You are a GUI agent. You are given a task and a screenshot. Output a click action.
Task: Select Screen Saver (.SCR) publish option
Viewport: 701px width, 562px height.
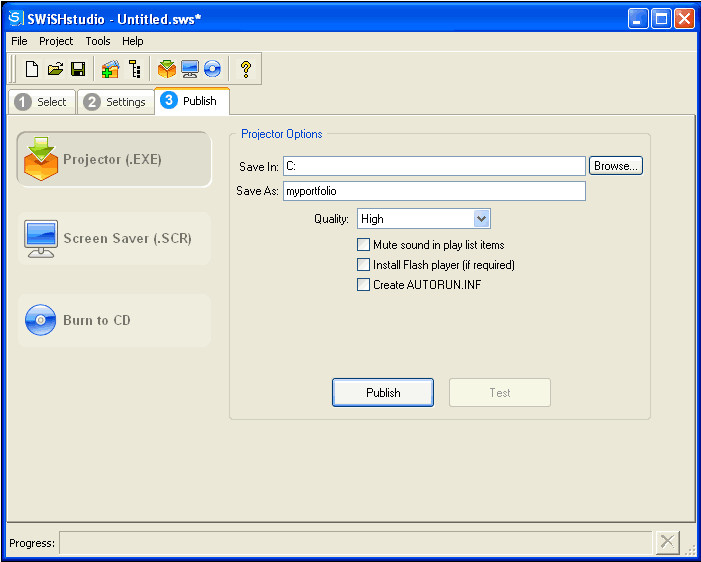point(114,239)
